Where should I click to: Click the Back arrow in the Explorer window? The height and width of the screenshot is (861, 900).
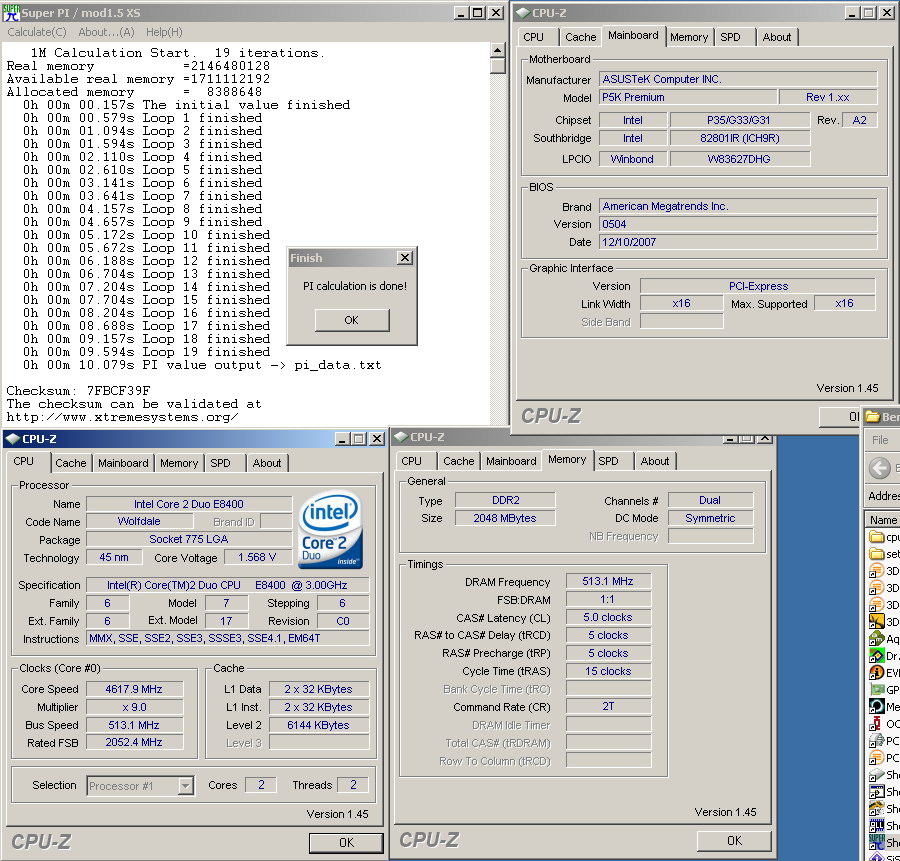pos(880,468)
